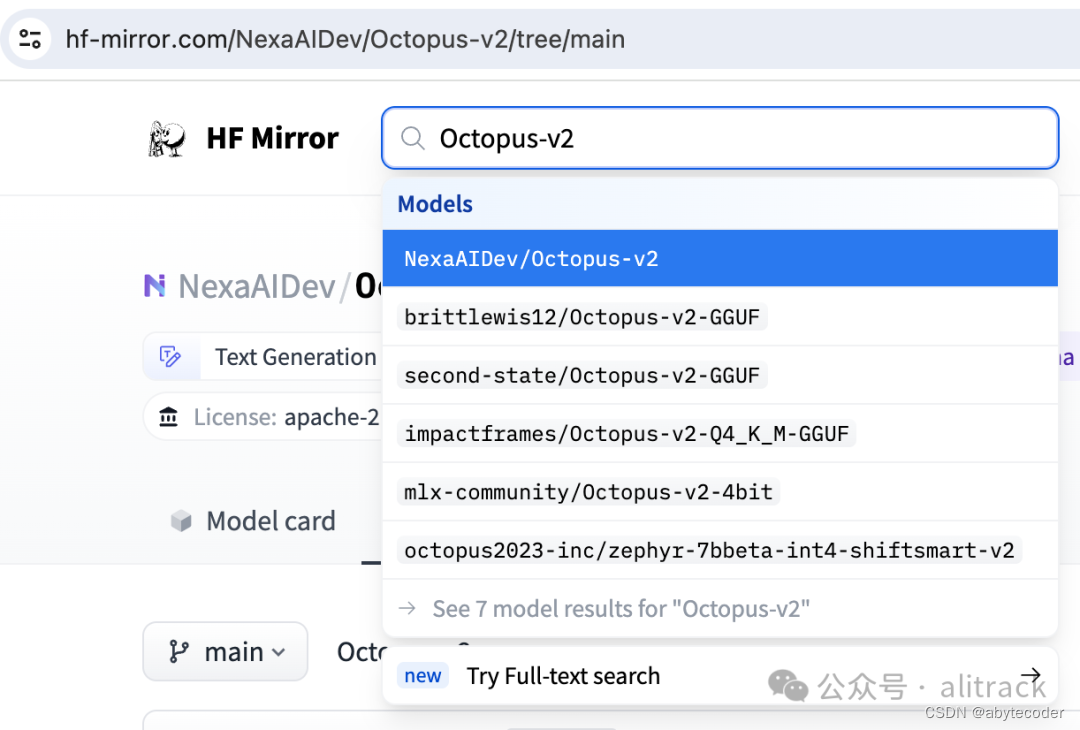The height and width of the screenshot is (730, 1080).
Task: Click the magnifier icon in search box
Action: point(413,138)
